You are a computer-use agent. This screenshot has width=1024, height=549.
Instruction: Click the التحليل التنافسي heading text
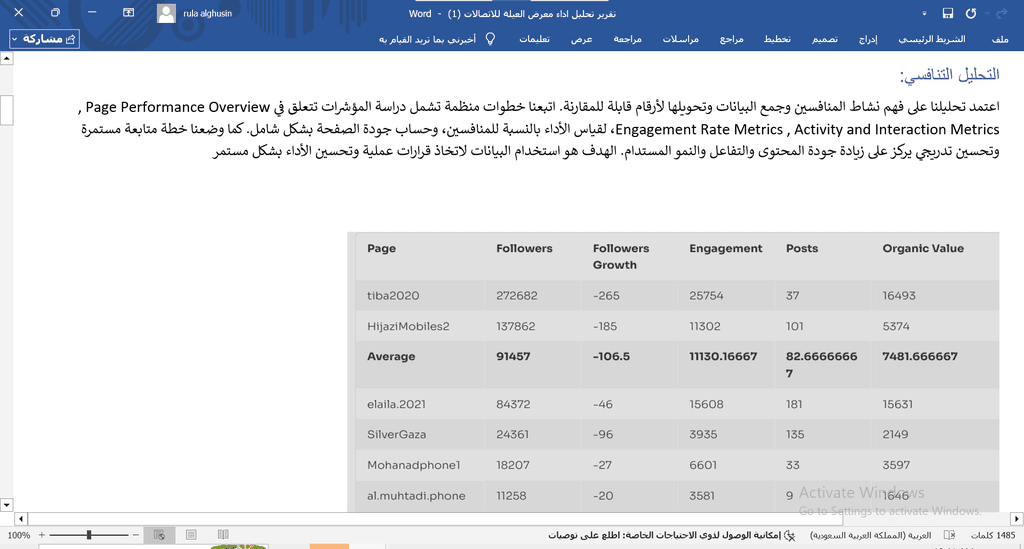pos(950,74)
